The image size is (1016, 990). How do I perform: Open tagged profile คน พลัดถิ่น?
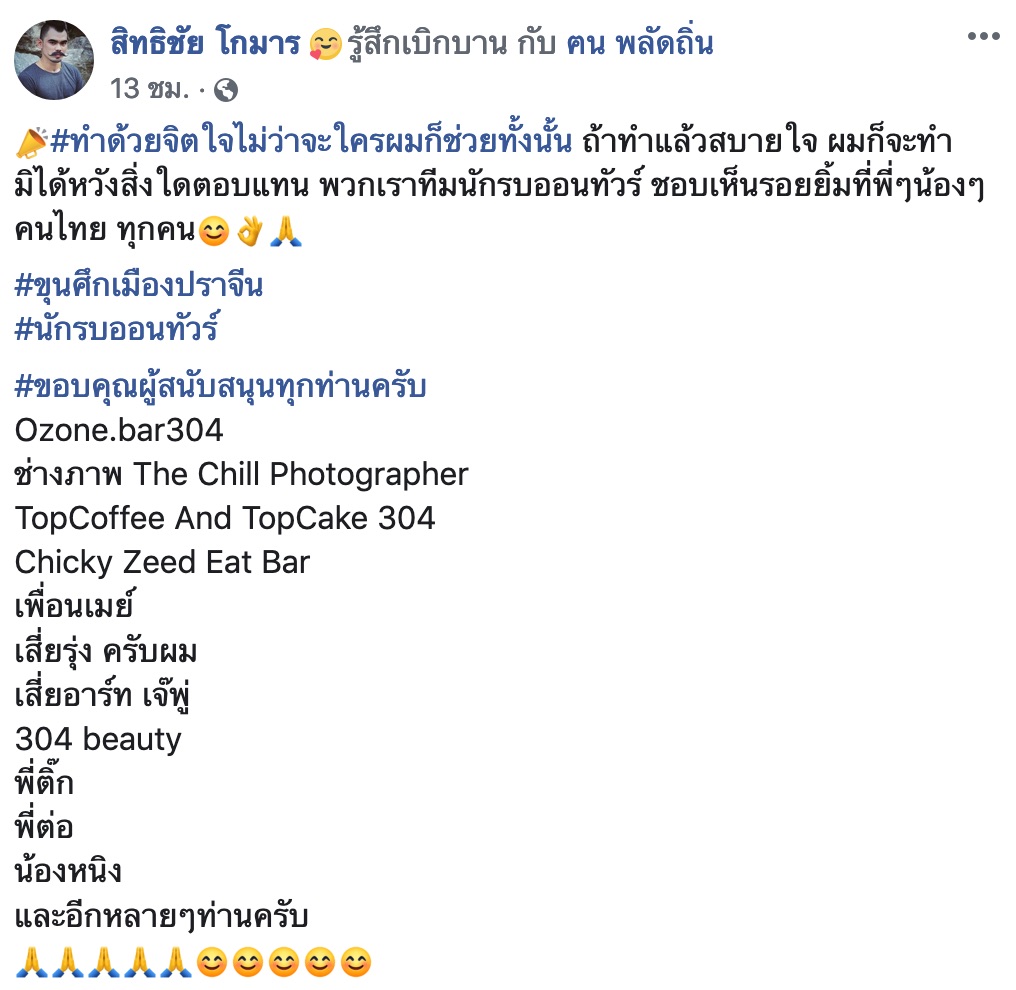[640, 43]
